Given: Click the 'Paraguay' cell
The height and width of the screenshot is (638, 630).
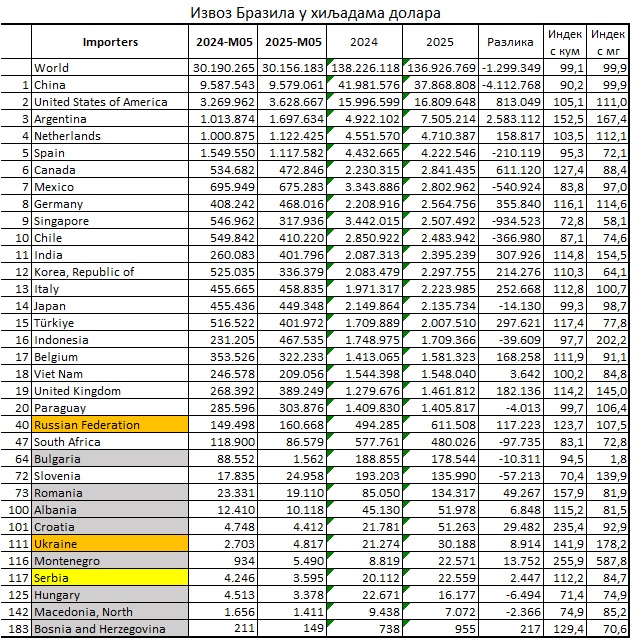Looking at the screenshot, I should click(x=110, y=408).
